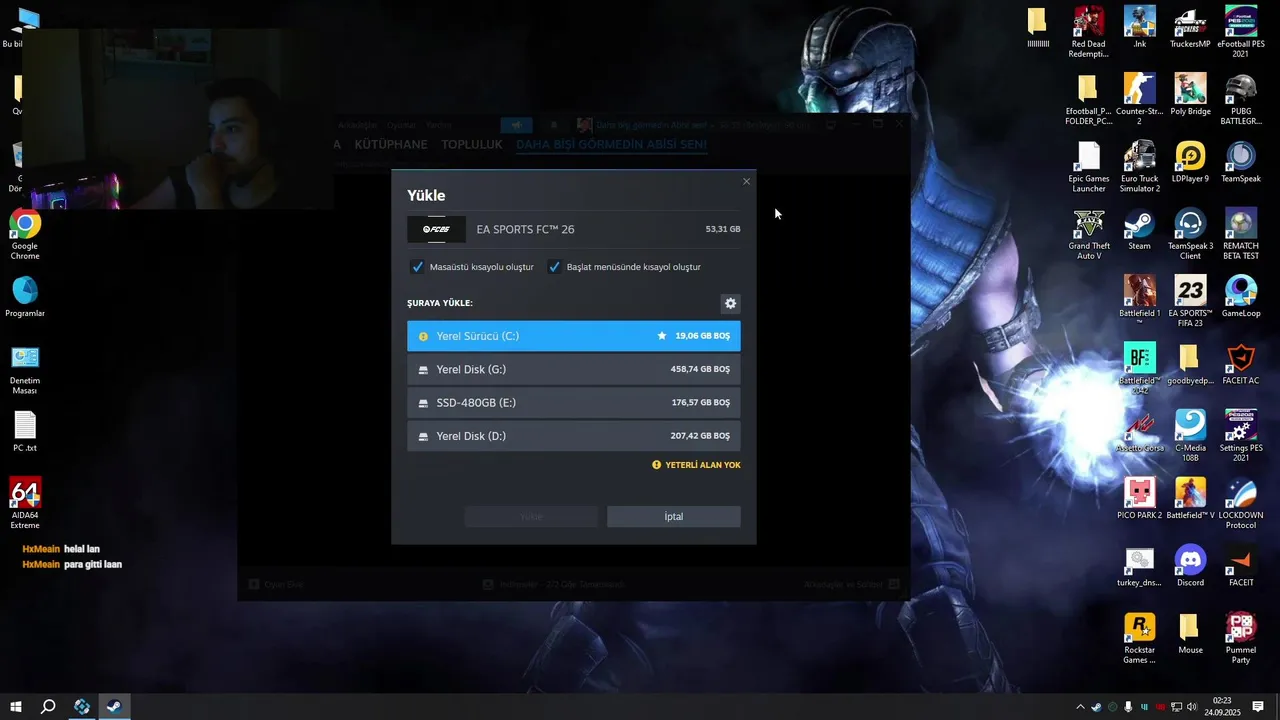Image resolution: width=1280 pixels, height=720 pixels.
Task: Open Steam desktop shortcut
Action: tap(1139, 229)
